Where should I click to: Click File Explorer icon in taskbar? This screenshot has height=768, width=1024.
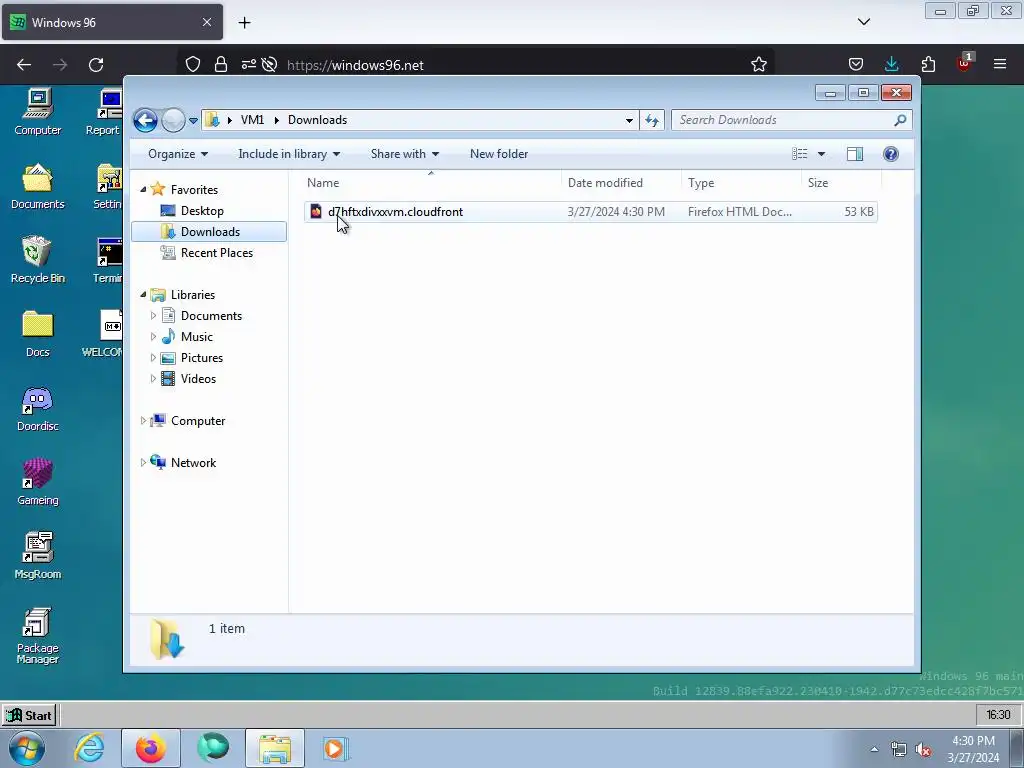pyautogui.click(x=275, y=748)
